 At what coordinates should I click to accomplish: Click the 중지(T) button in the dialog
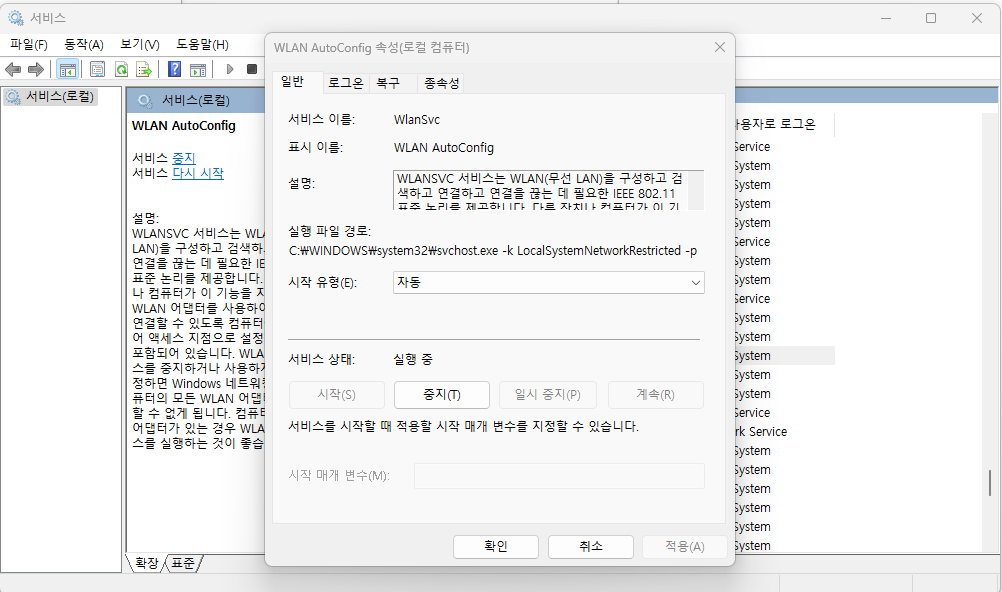pos(442,395)
